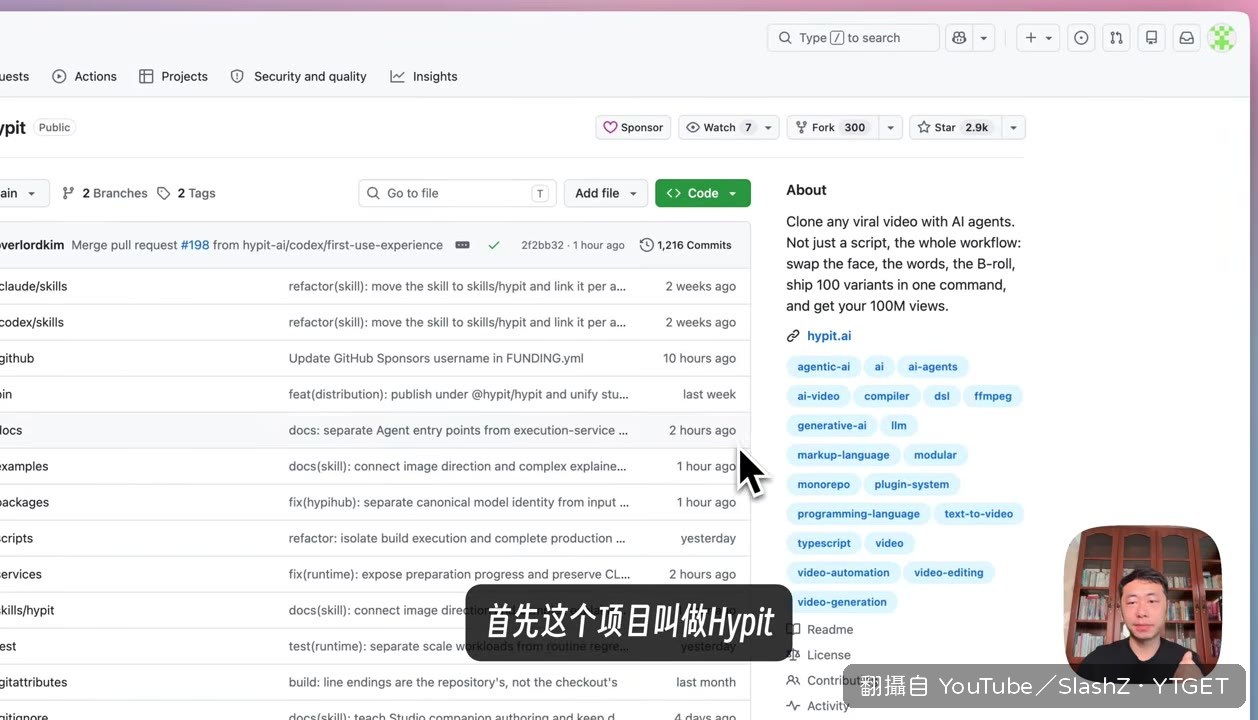Image resolution: width=1258 pixels, height=720 pixels.
Task: Focus the Type / to search field
Action: pyautogui.click(x=853, y=38)
